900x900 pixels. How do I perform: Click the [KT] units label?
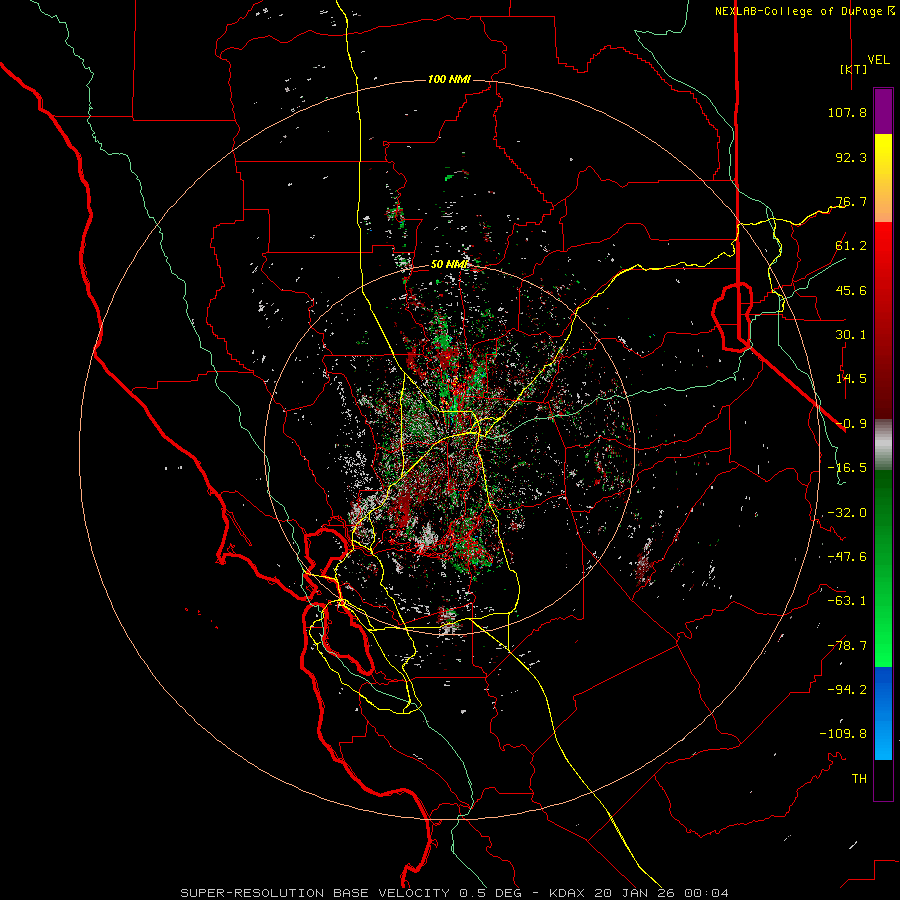(x=853, y=69)
